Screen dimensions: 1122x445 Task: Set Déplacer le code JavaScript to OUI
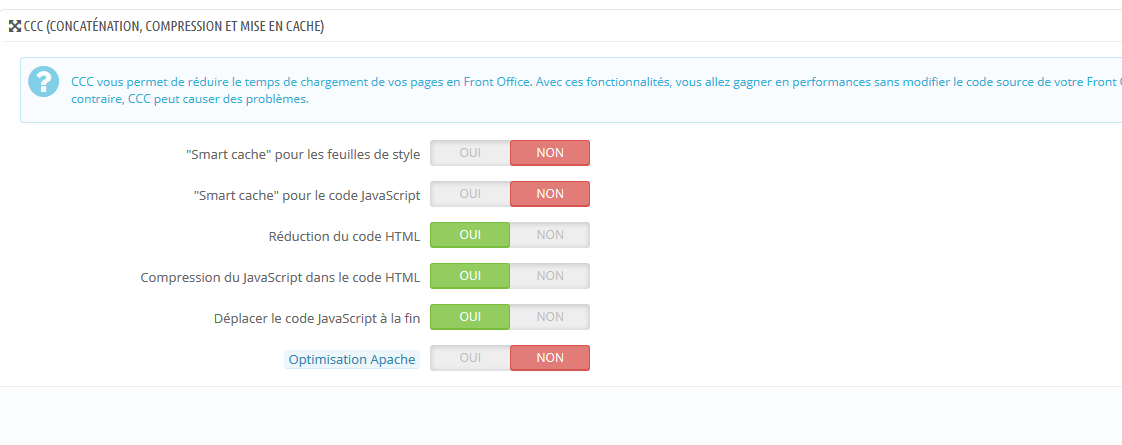click(x=470, y=317)
